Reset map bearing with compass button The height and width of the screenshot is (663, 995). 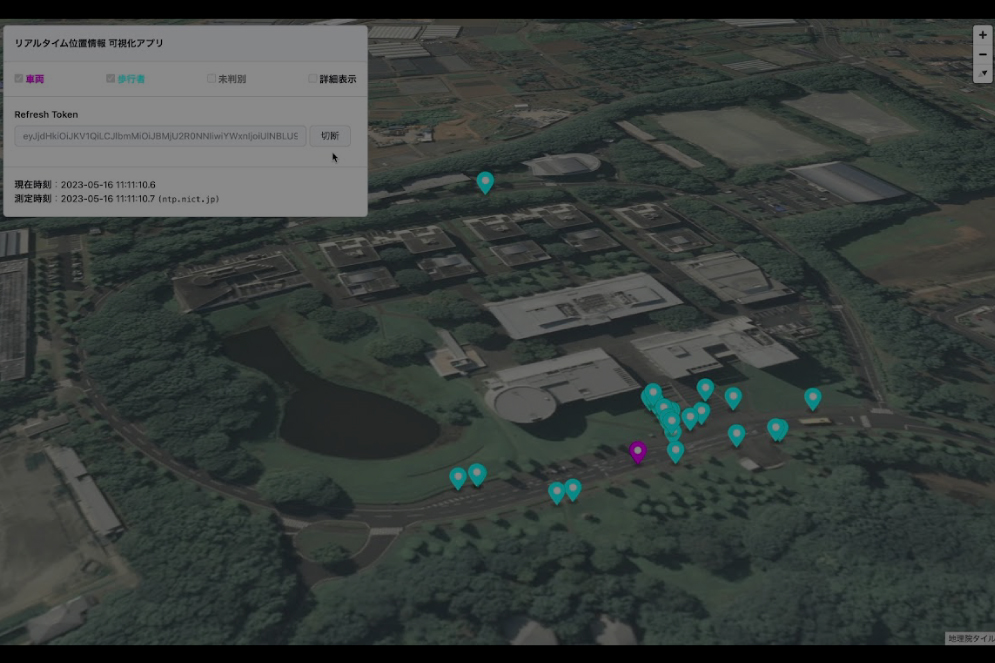[982, 74]
